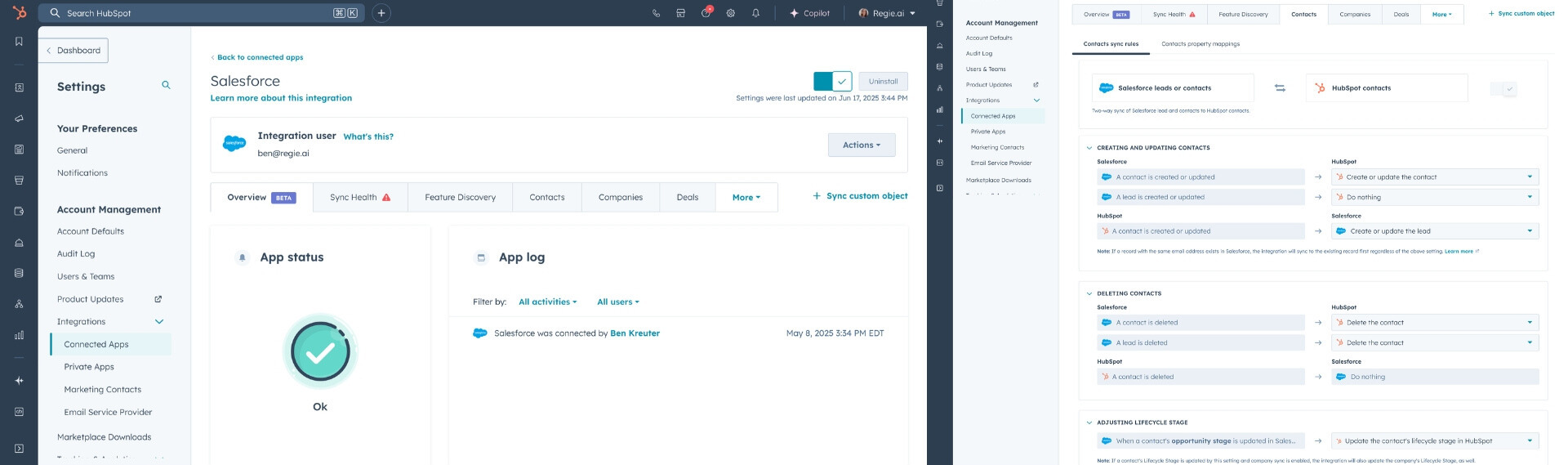Open Overview tab in right pane

coord(1106,15)
